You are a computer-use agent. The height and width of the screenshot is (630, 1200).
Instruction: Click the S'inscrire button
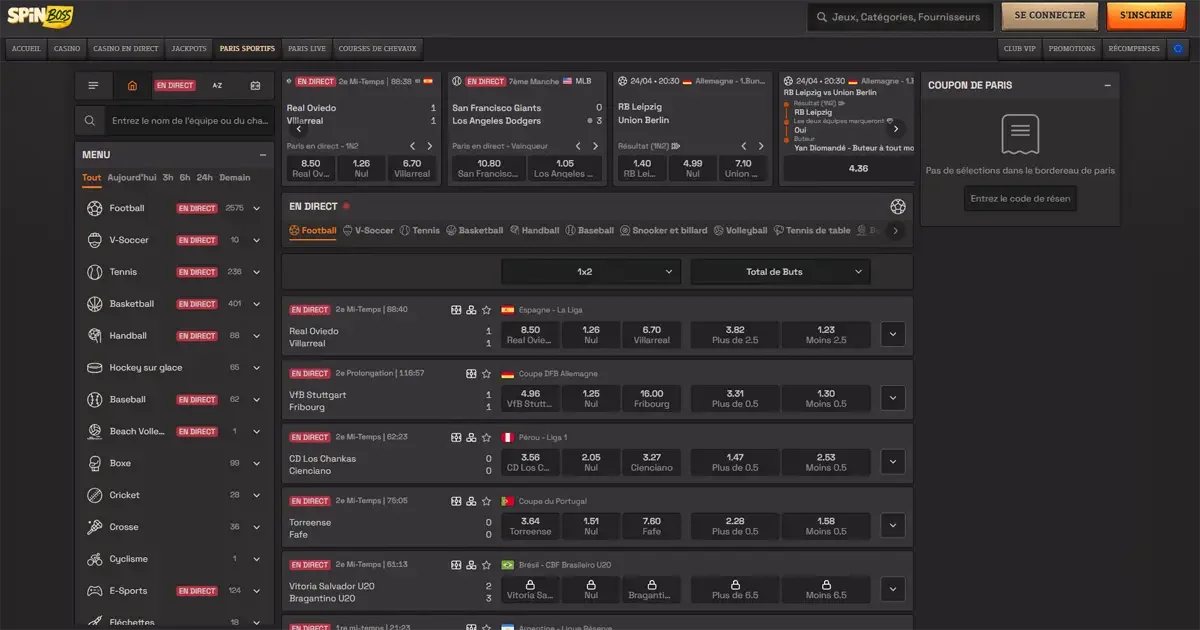click(1146, 16)
